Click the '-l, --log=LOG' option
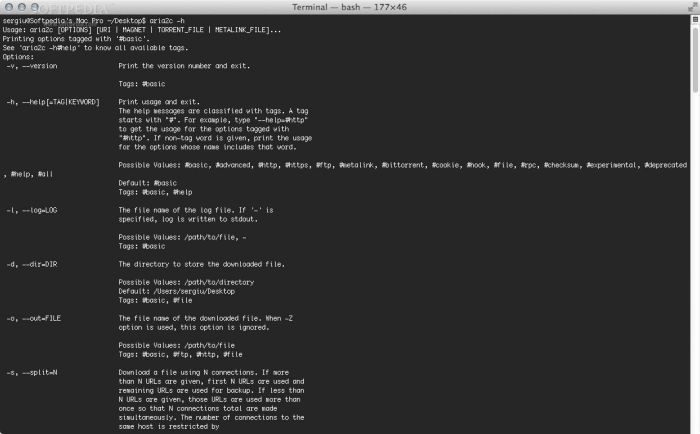The image size is (700, 434). [32, 210]
